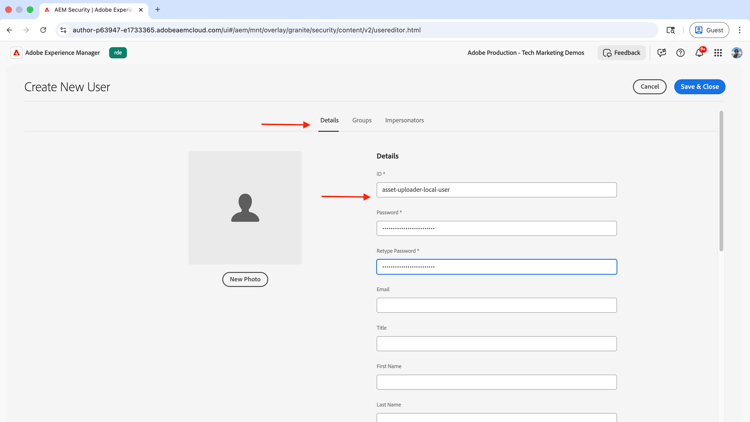Reload the page with browser refresh icon
The height and width of the screenshot is (422, 750).
click(43, 30)
